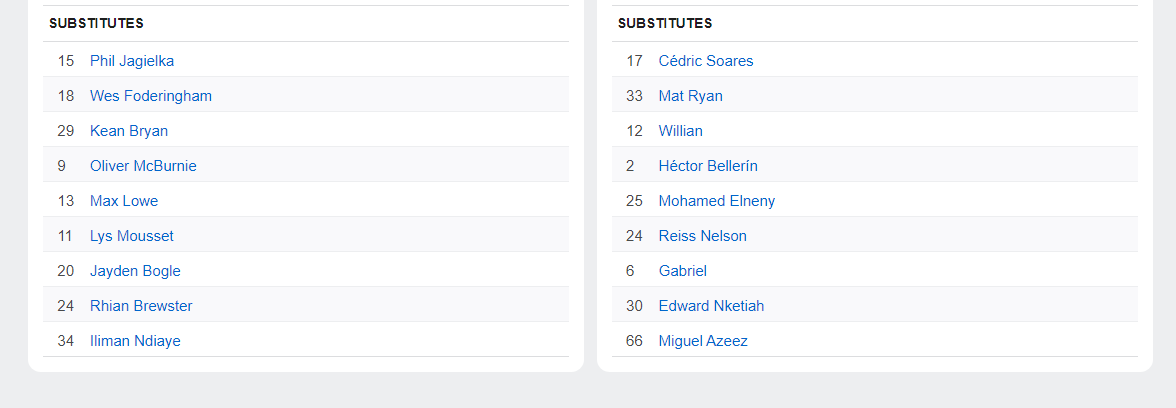Open Oliver McBurnie's profile
Viewport: 1176px width, 408px height.
(x=143, y=166)
